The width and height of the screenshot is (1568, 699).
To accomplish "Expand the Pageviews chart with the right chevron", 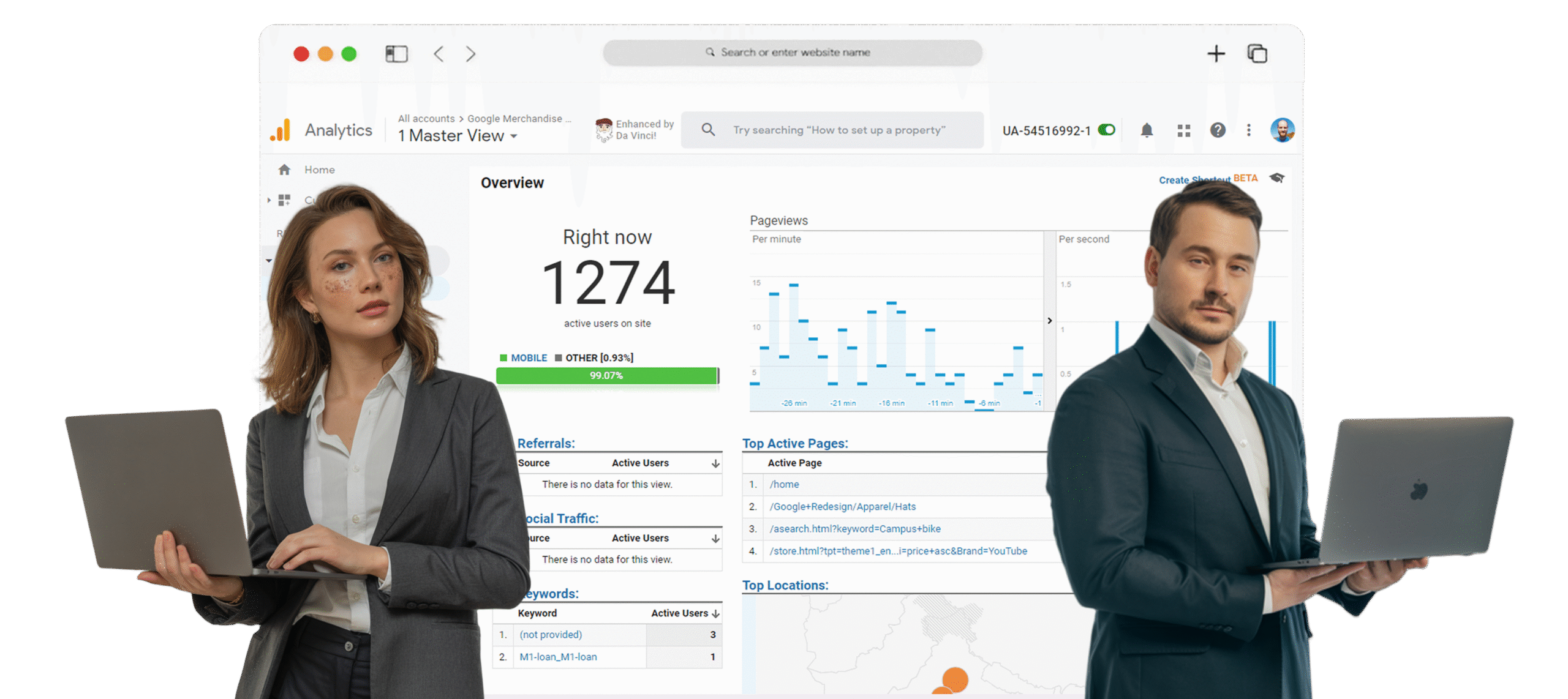I will point(1049,320).
